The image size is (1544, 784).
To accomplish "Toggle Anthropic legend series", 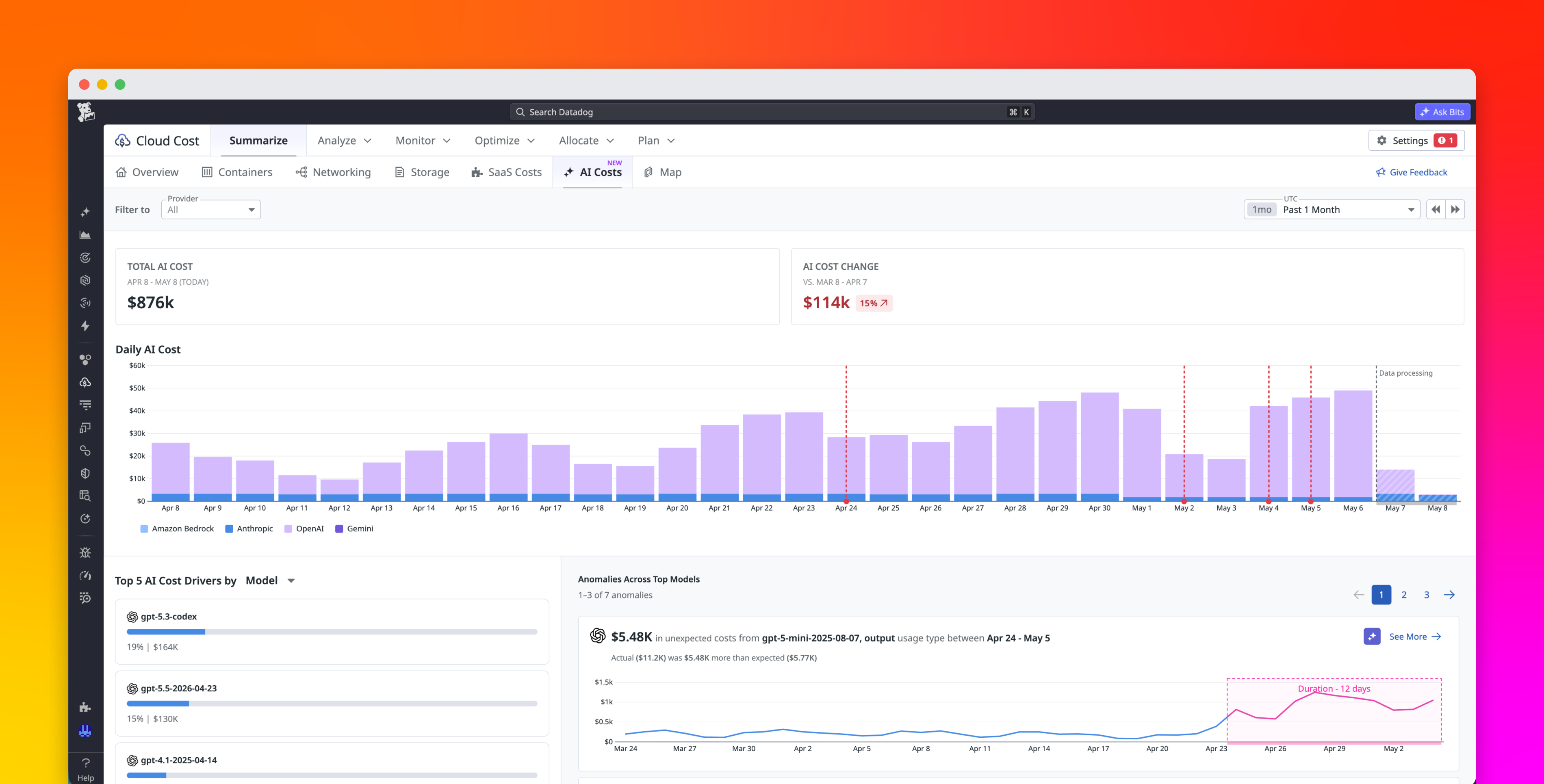I will point(249,528).
